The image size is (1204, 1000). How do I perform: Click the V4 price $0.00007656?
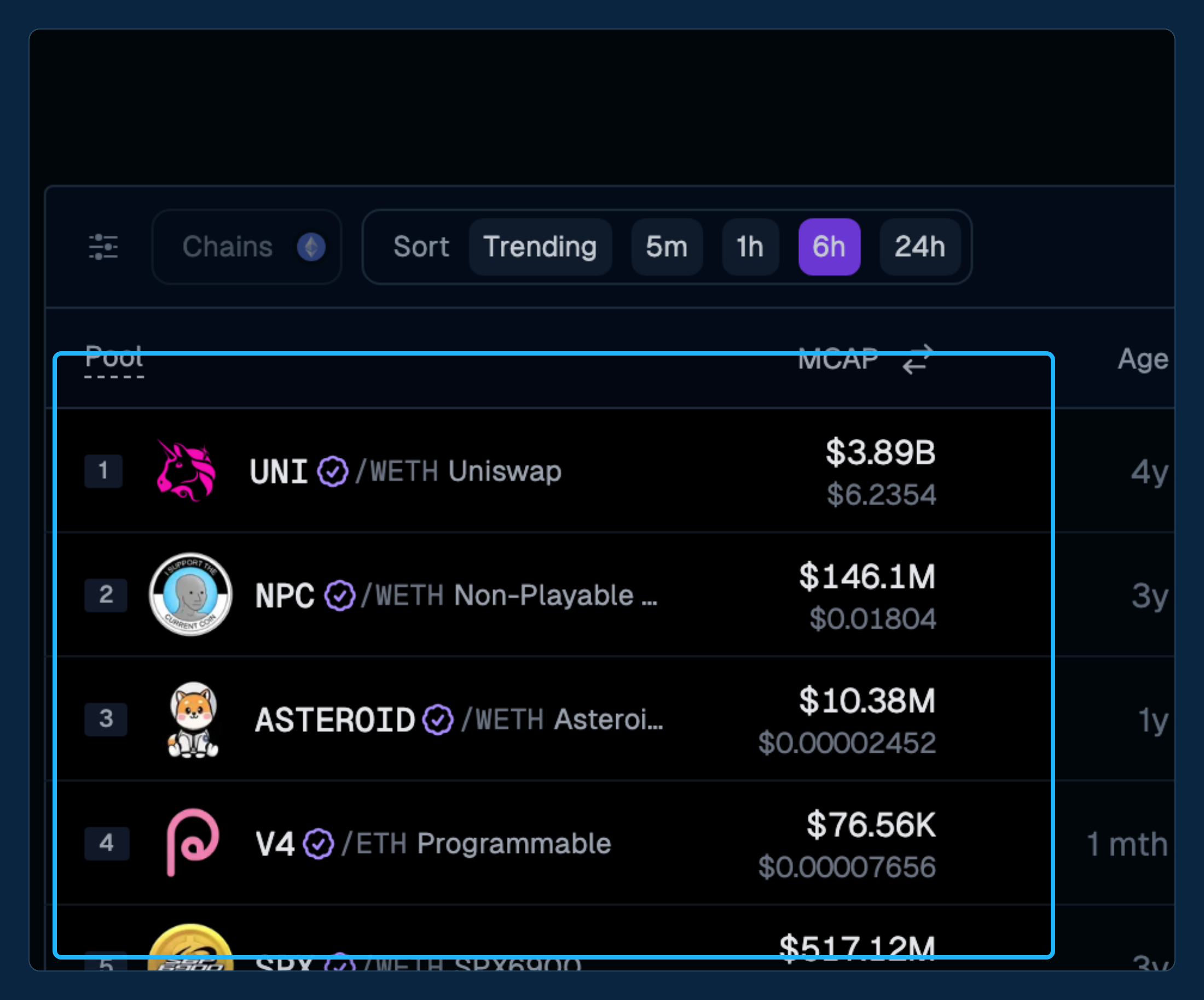click(x=847, y=867)
